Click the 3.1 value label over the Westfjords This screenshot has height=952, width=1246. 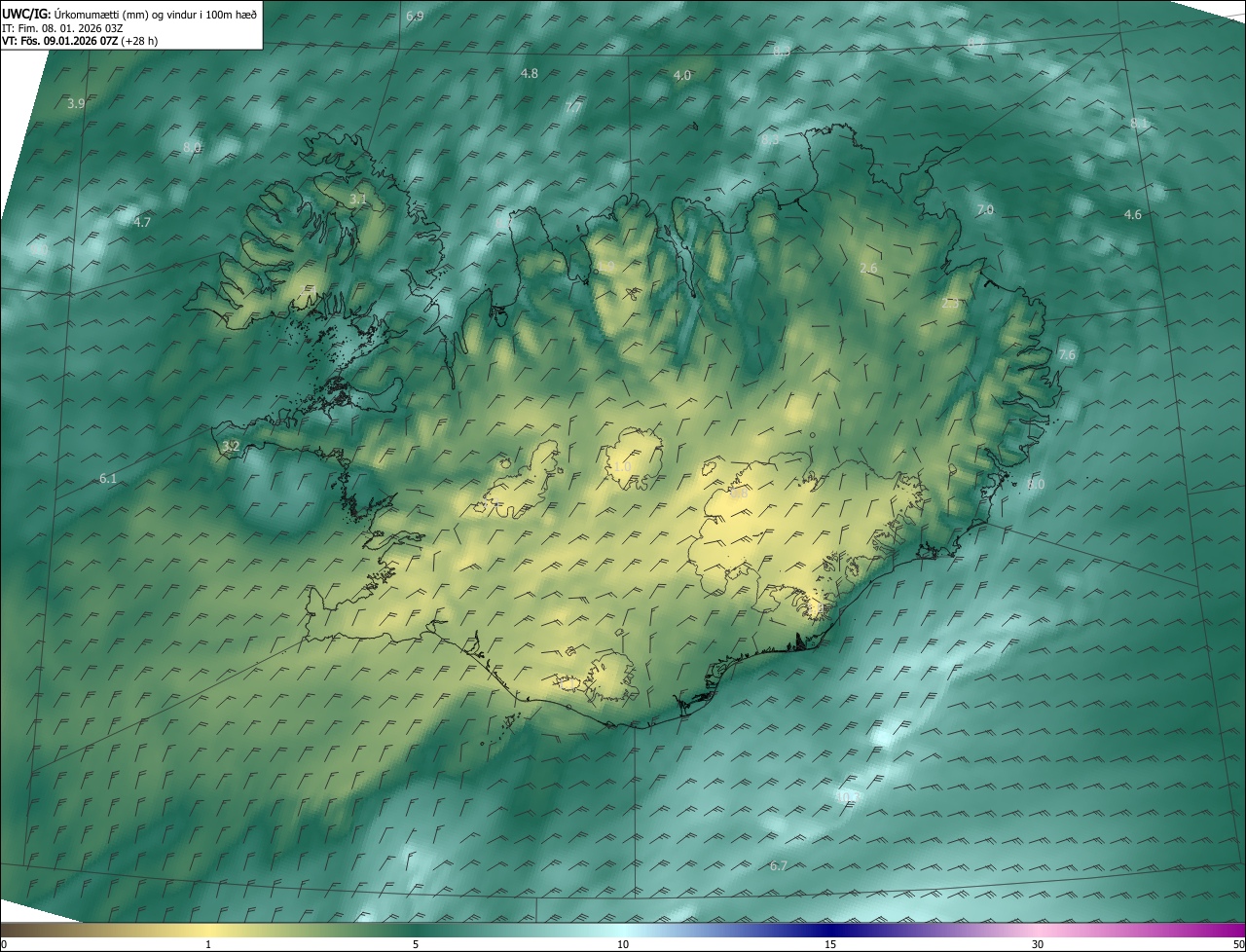coord(357,200)
